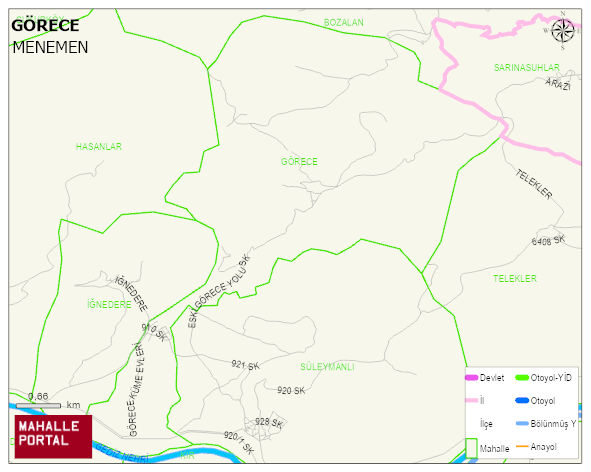Select the Devlet magenta legend swatch

click(472, 377)
